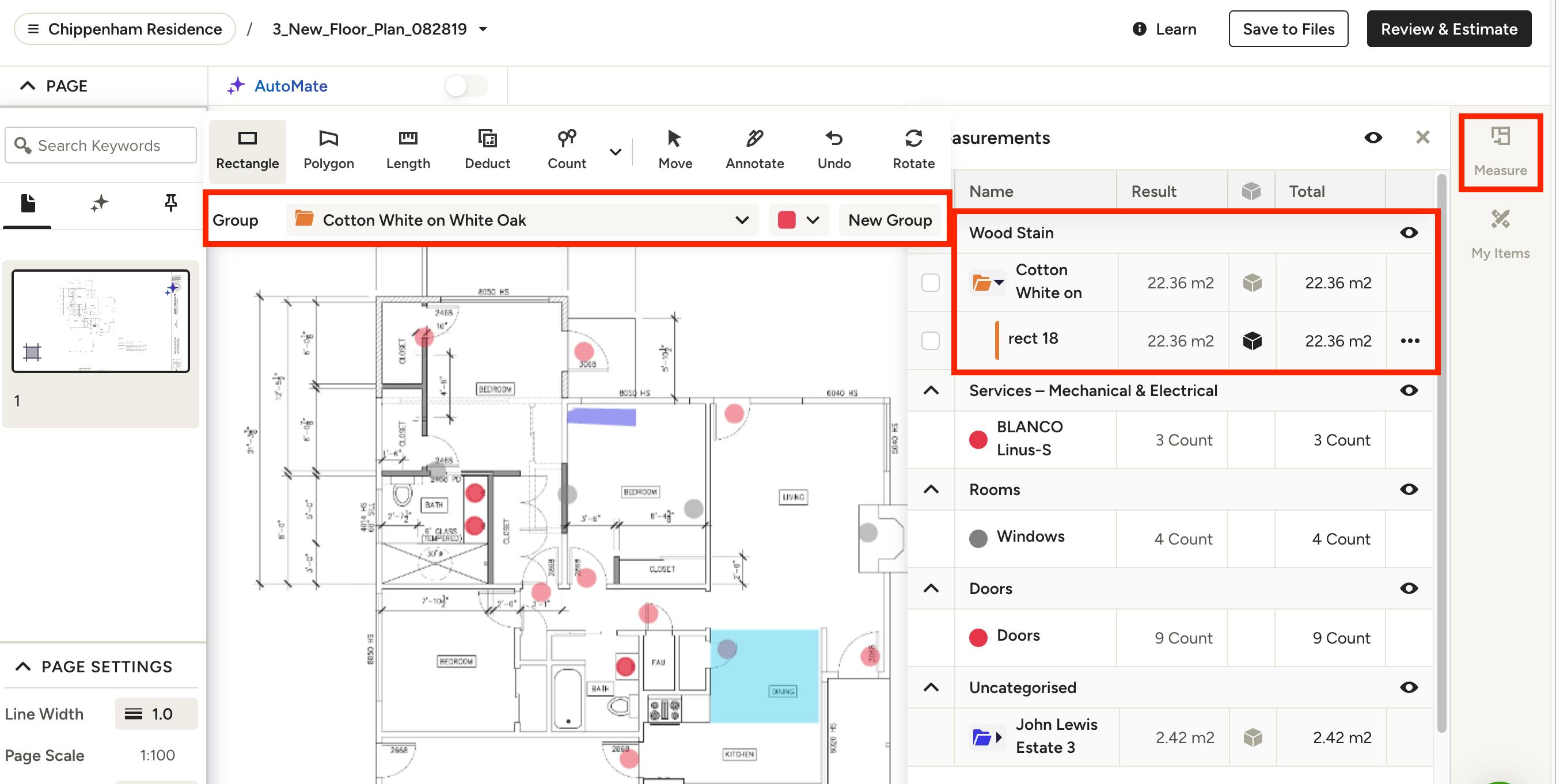The height and width of the screenshot is (784, 1556).
Task: Collapse the Rooms section
Action: coord(931,489)
